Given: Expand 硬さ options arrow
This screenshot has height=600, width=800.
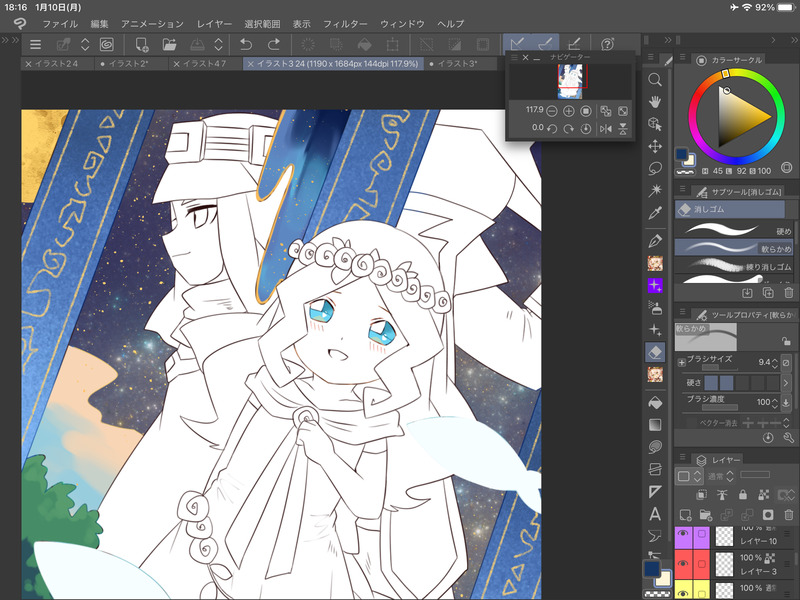Looking at the screenshot, I should tap(786, 382).
